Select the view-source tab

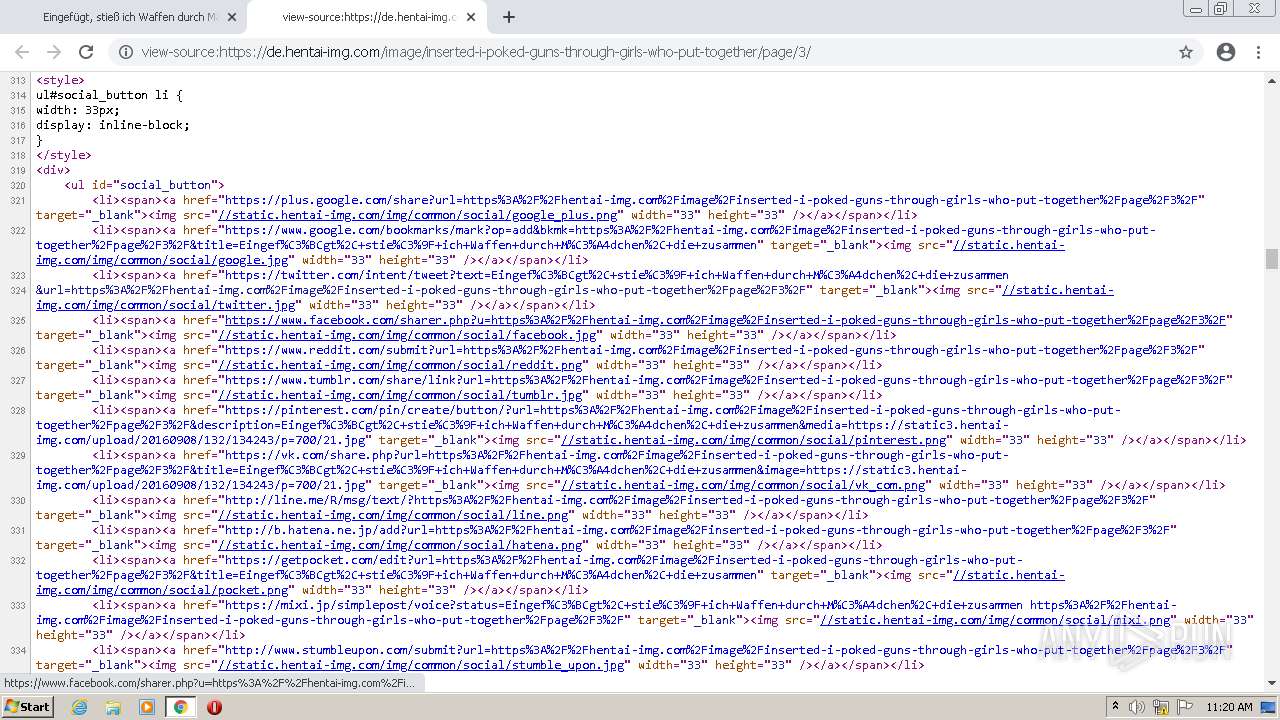[367, 17]
